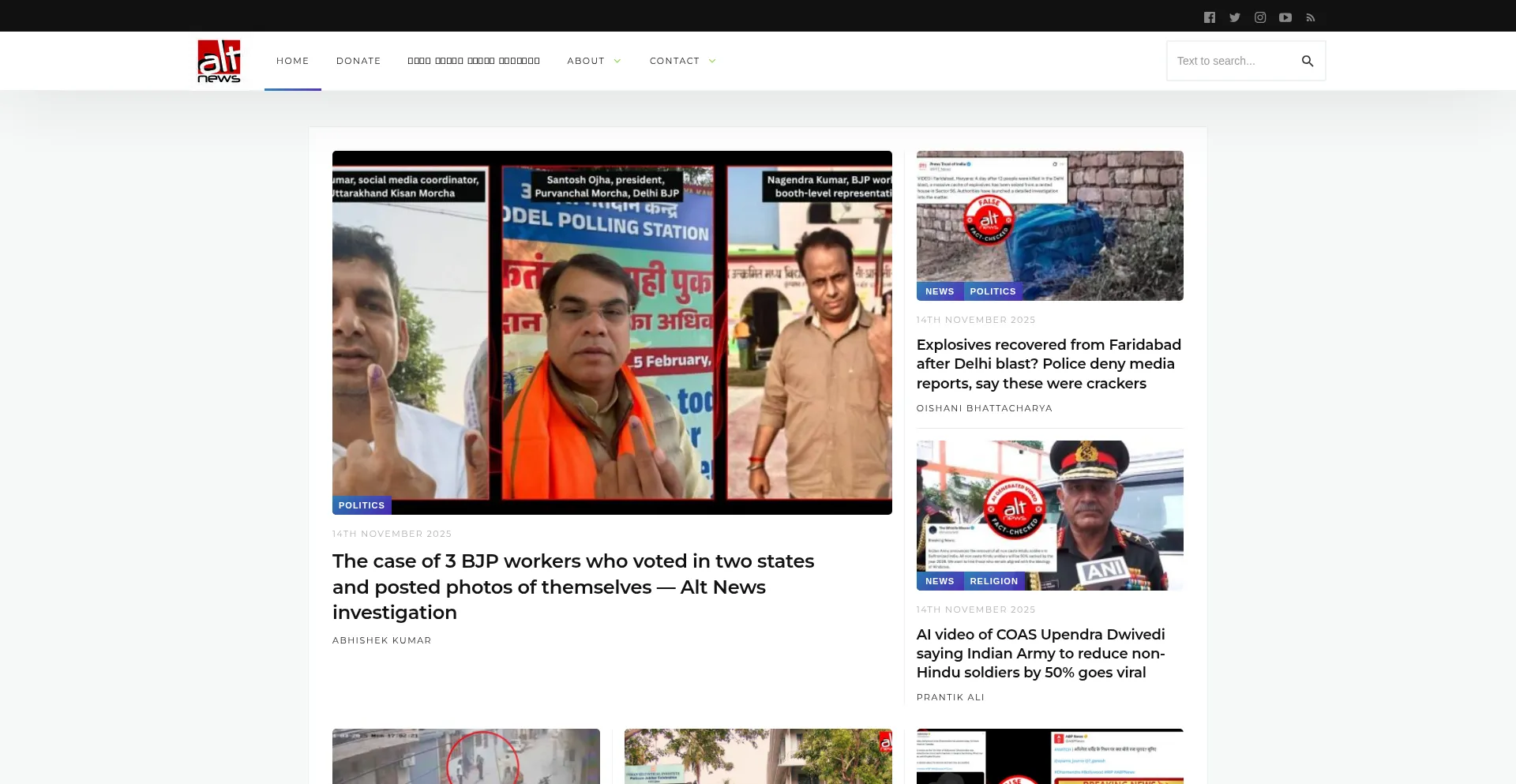Click the Religion tag on Army article
This screenshot has width=1516, height=784.
click(x=993, y=581)
